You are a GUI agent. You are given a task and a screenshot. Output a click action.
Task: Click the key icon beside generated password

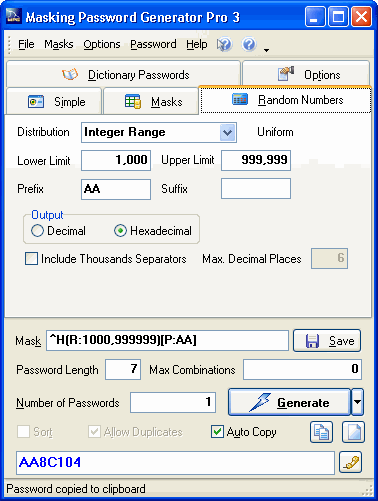click(x=351, y=462)
